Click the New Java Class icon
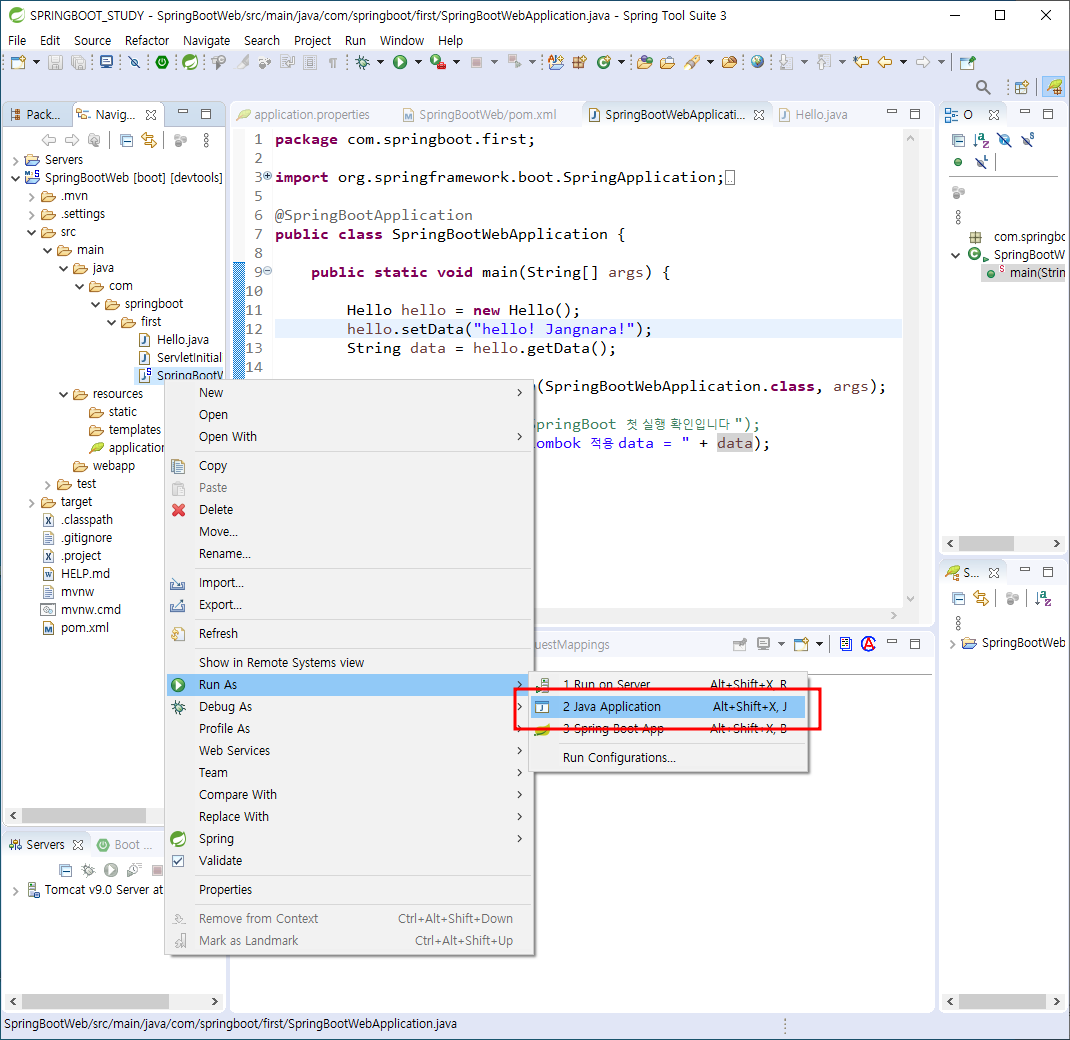The image size is (1070, 1040). tap(603, 63)
